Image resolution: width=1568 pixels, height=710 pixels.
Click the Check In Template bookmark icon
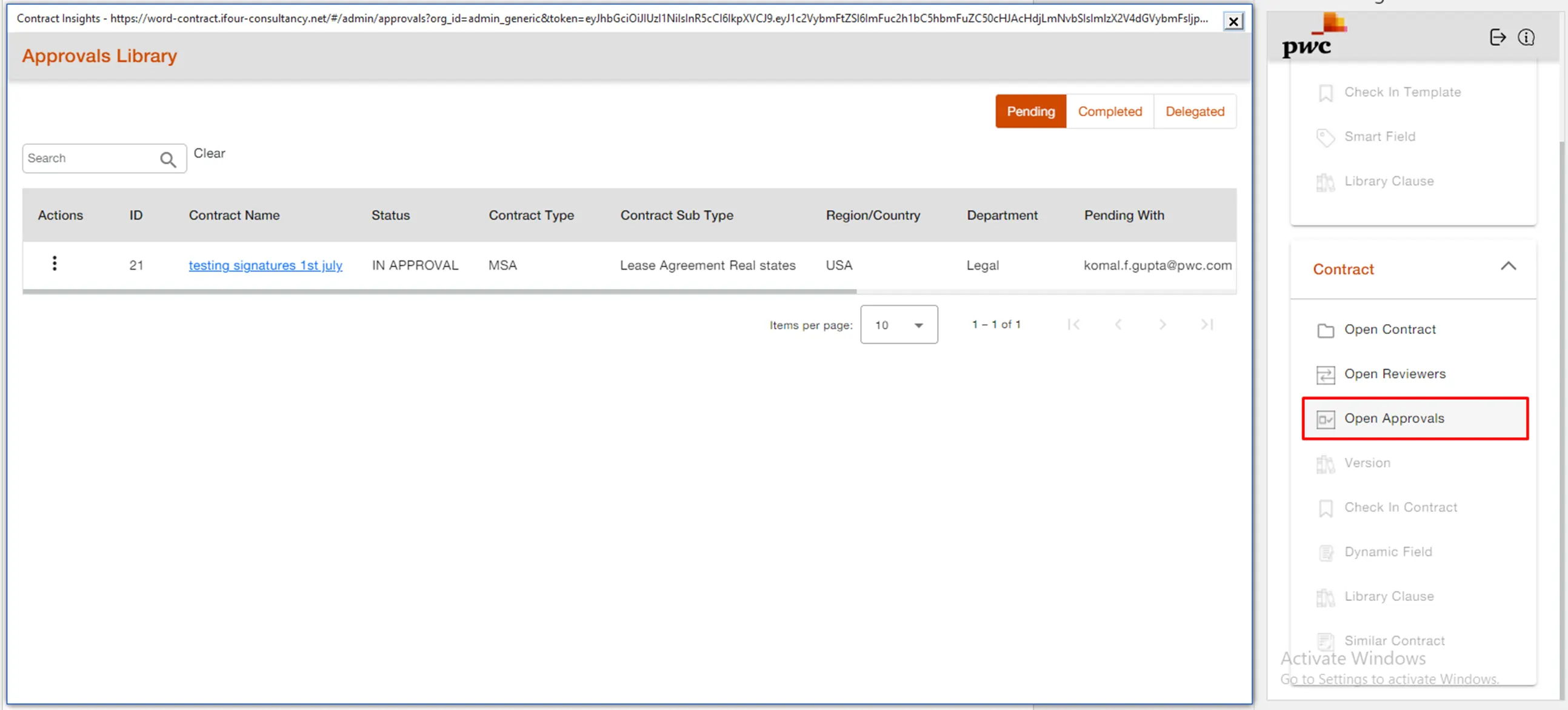[1325, 93]
